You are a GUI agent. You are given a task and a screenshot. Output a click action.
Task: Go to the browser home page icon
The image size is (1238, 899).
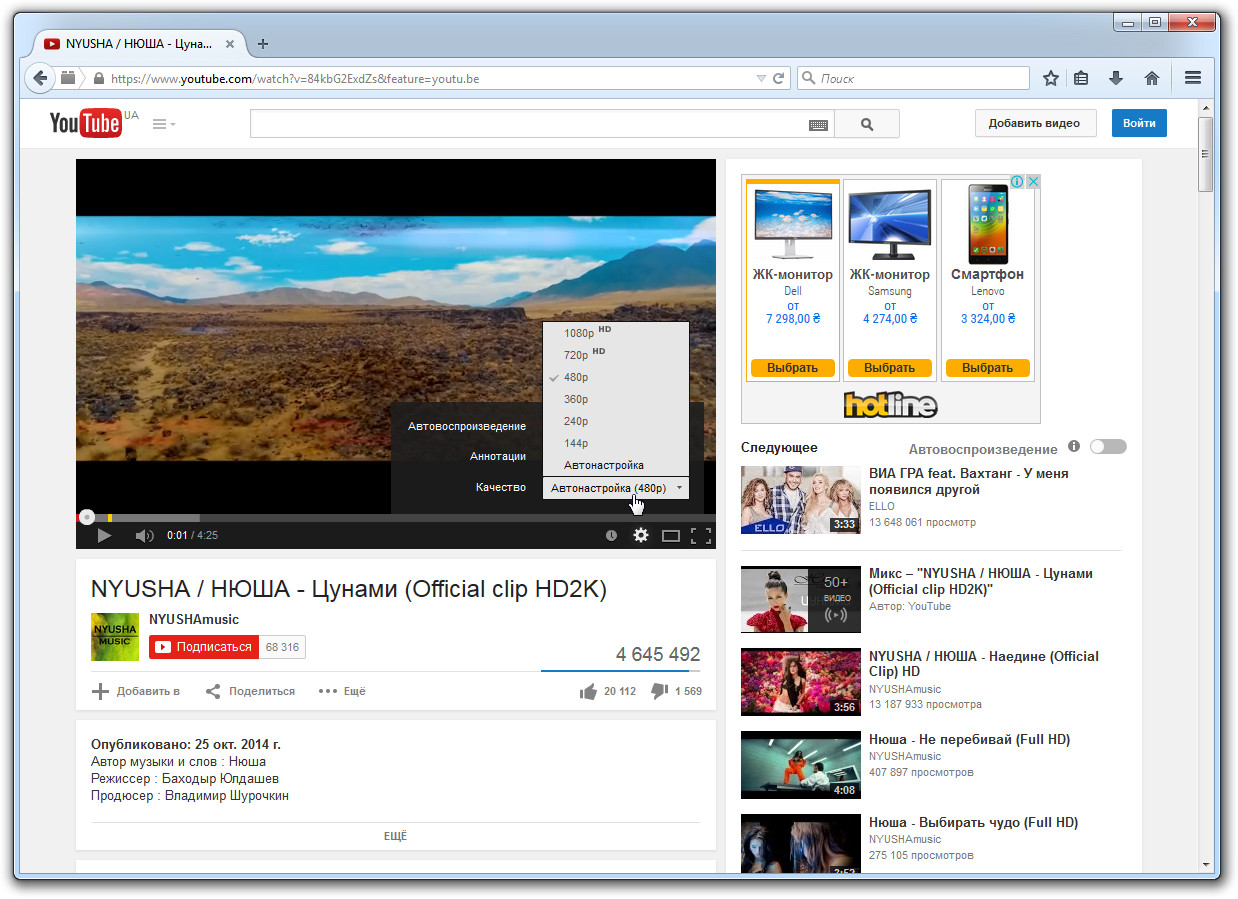pos(1152,78)
